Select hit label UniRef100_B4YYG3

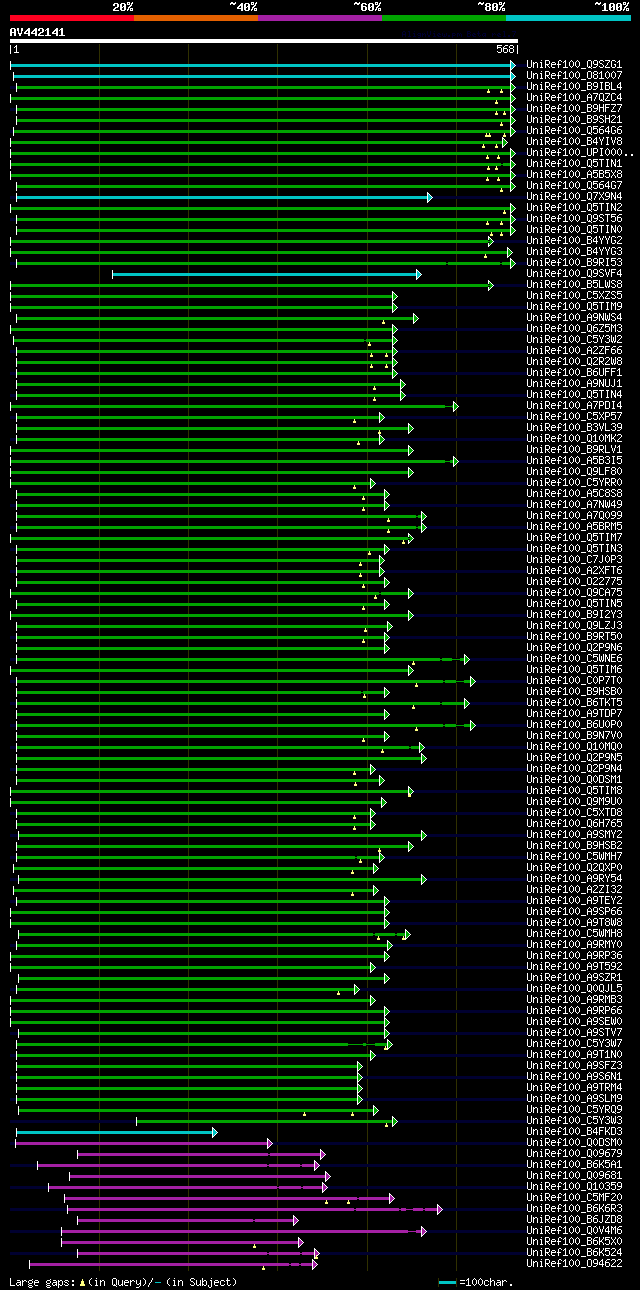pos(574,251)
